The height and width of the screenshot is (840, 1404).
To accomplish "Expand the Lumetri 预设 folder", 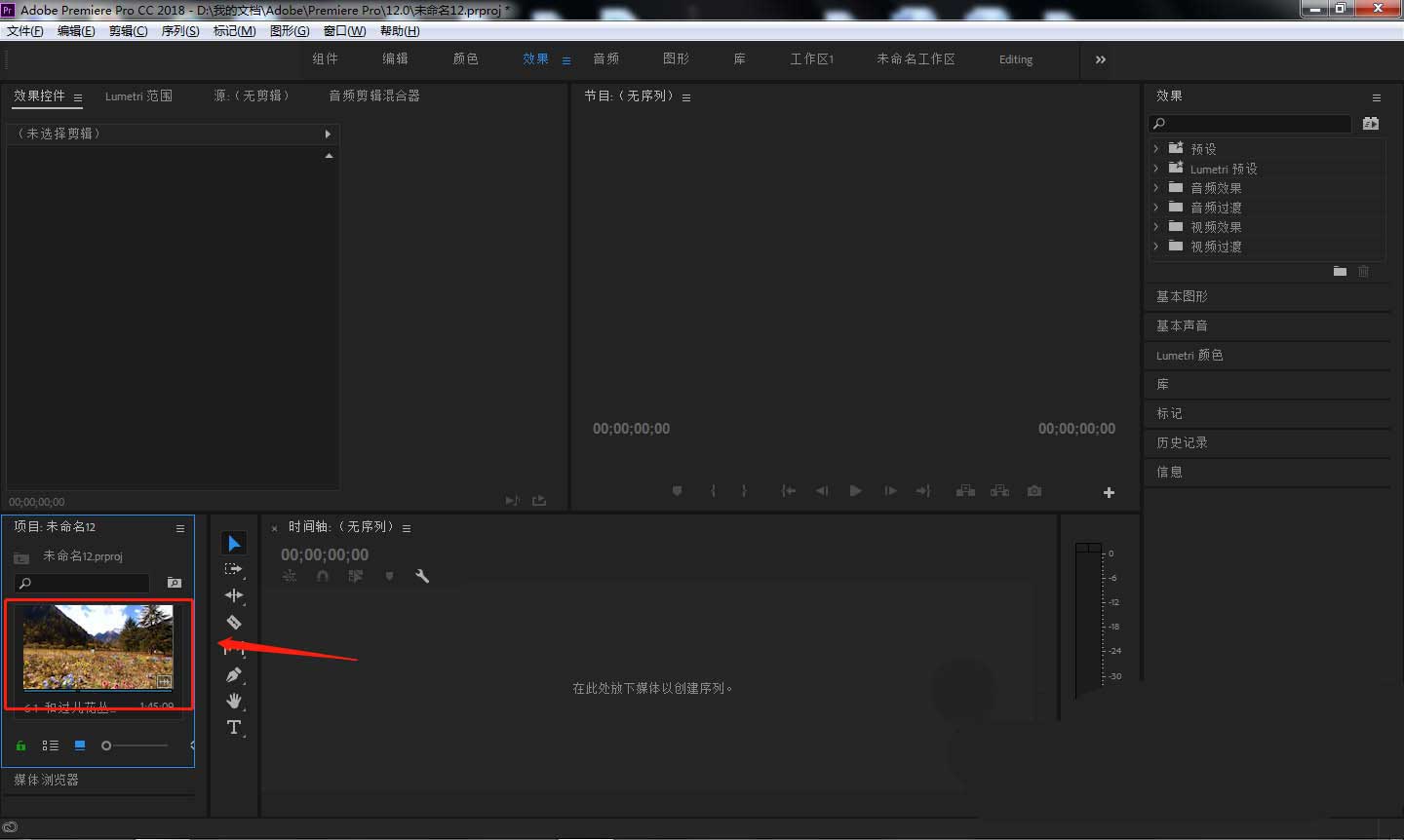I will (1154, 168).
